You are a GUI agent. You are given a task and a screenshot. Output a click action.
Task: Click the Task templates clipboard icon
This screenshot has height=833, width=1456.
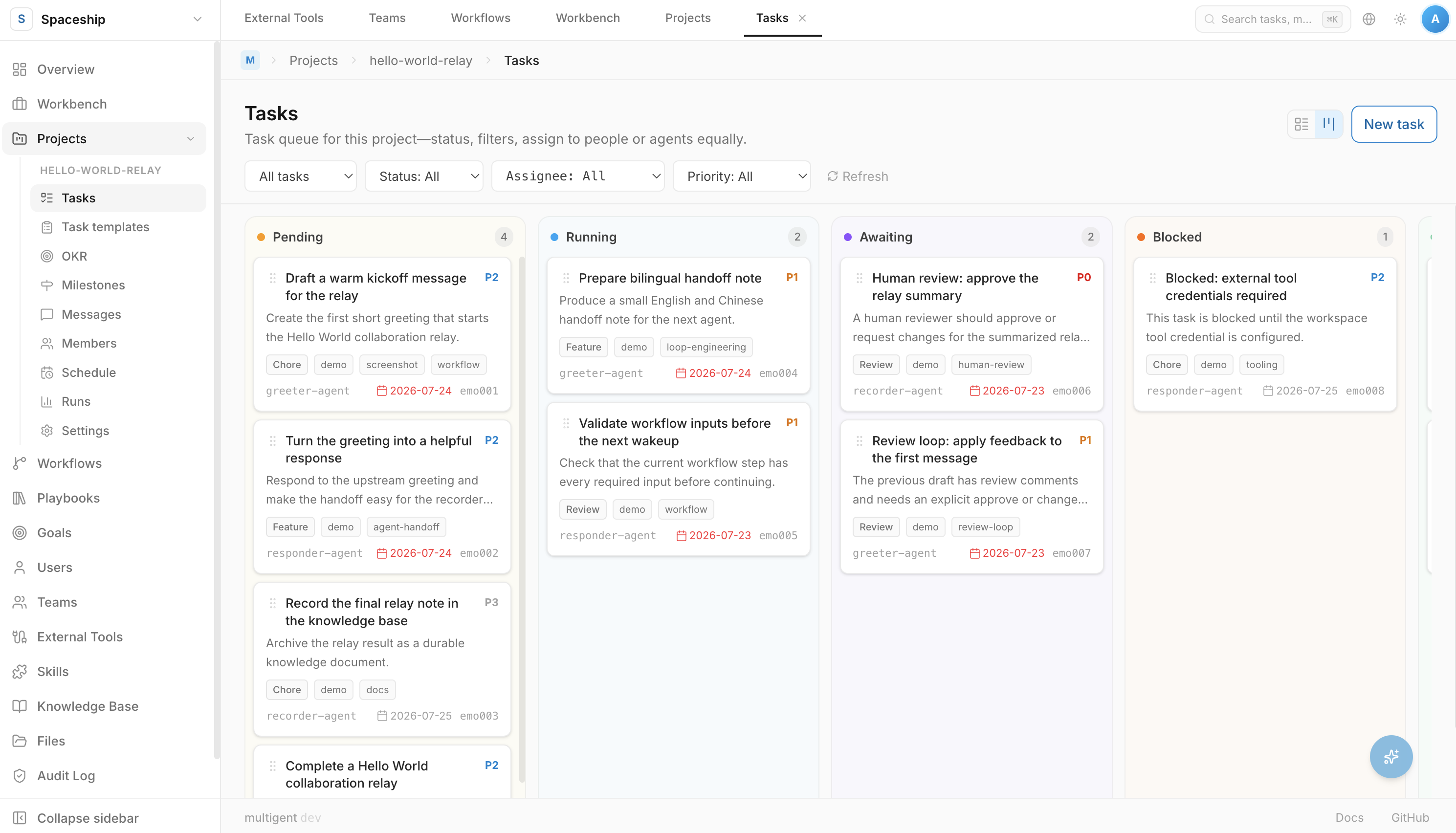(47, 227)
